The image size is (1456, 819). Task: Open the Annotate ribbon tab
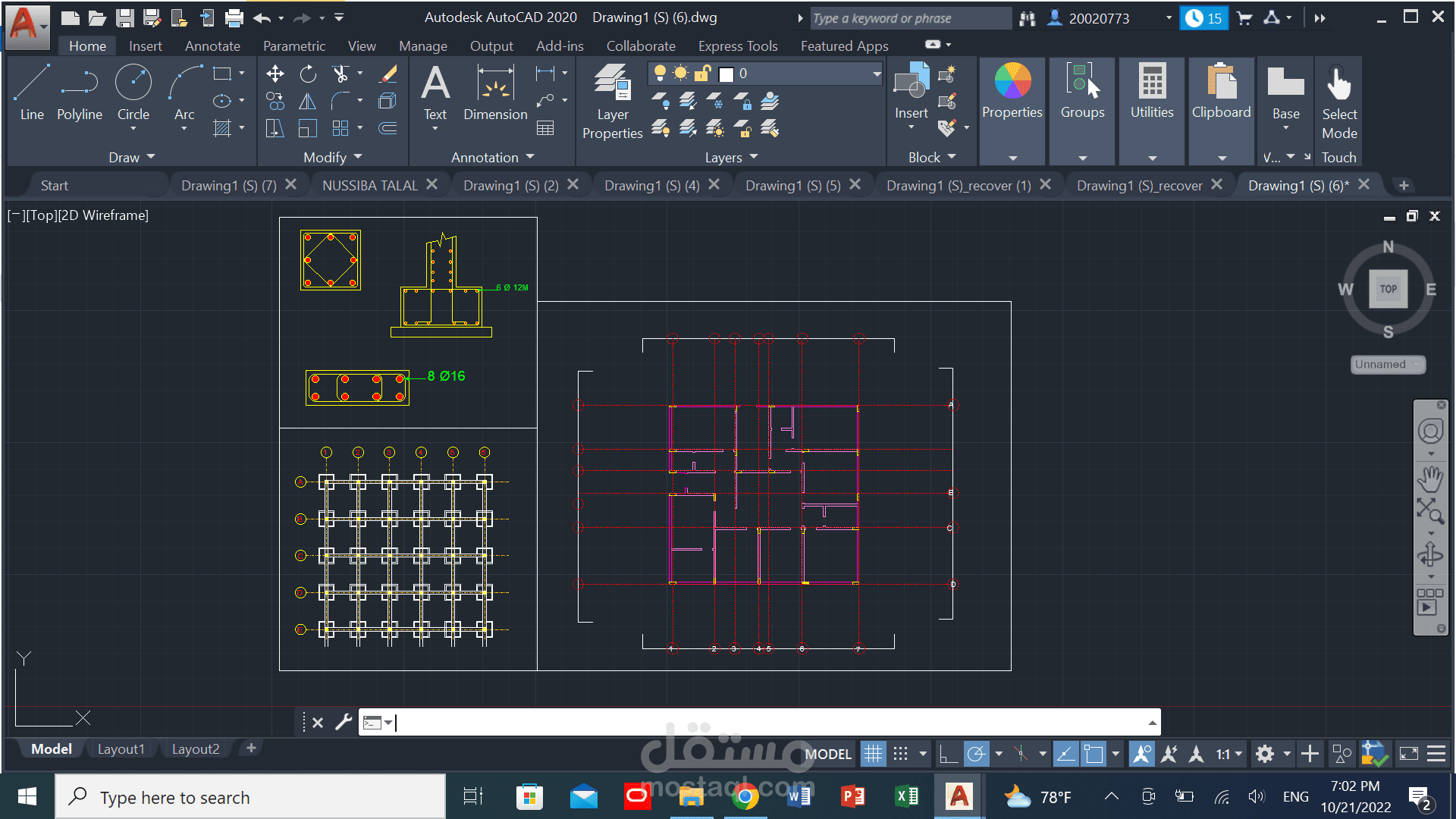[x=212, y=46]
